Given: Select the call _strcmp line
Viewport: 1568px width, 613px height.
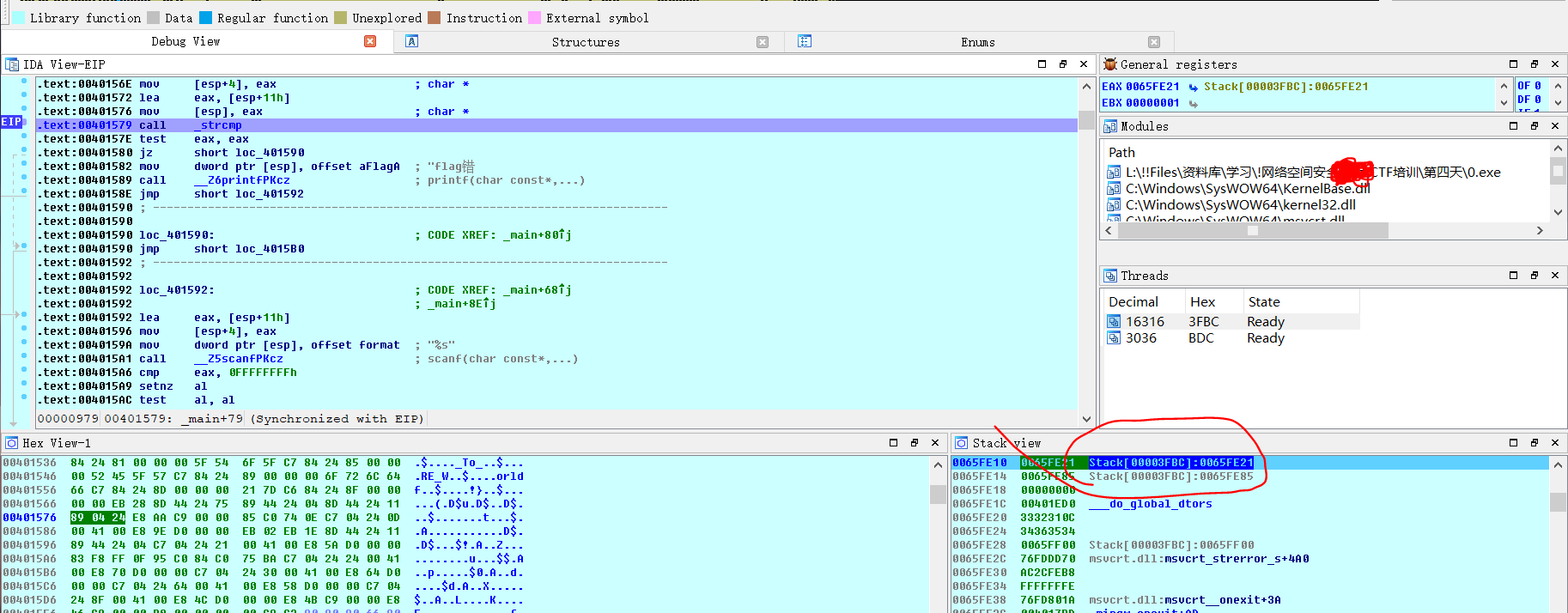Looking at the screenshot, I should tap(556, 125).
